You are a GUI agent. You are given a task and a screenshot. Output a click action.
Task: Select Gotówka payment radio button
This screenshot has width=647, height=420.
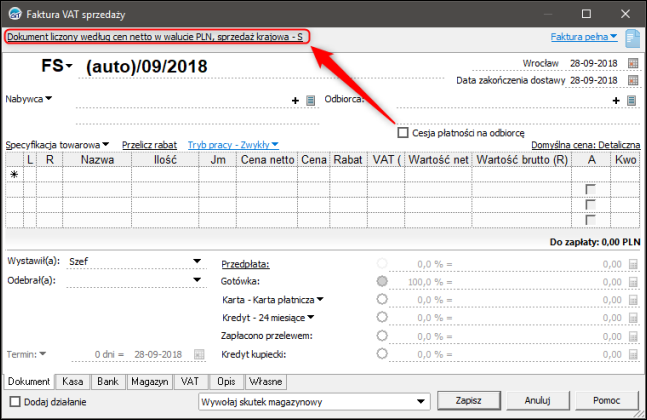click(x=382, y=281)
